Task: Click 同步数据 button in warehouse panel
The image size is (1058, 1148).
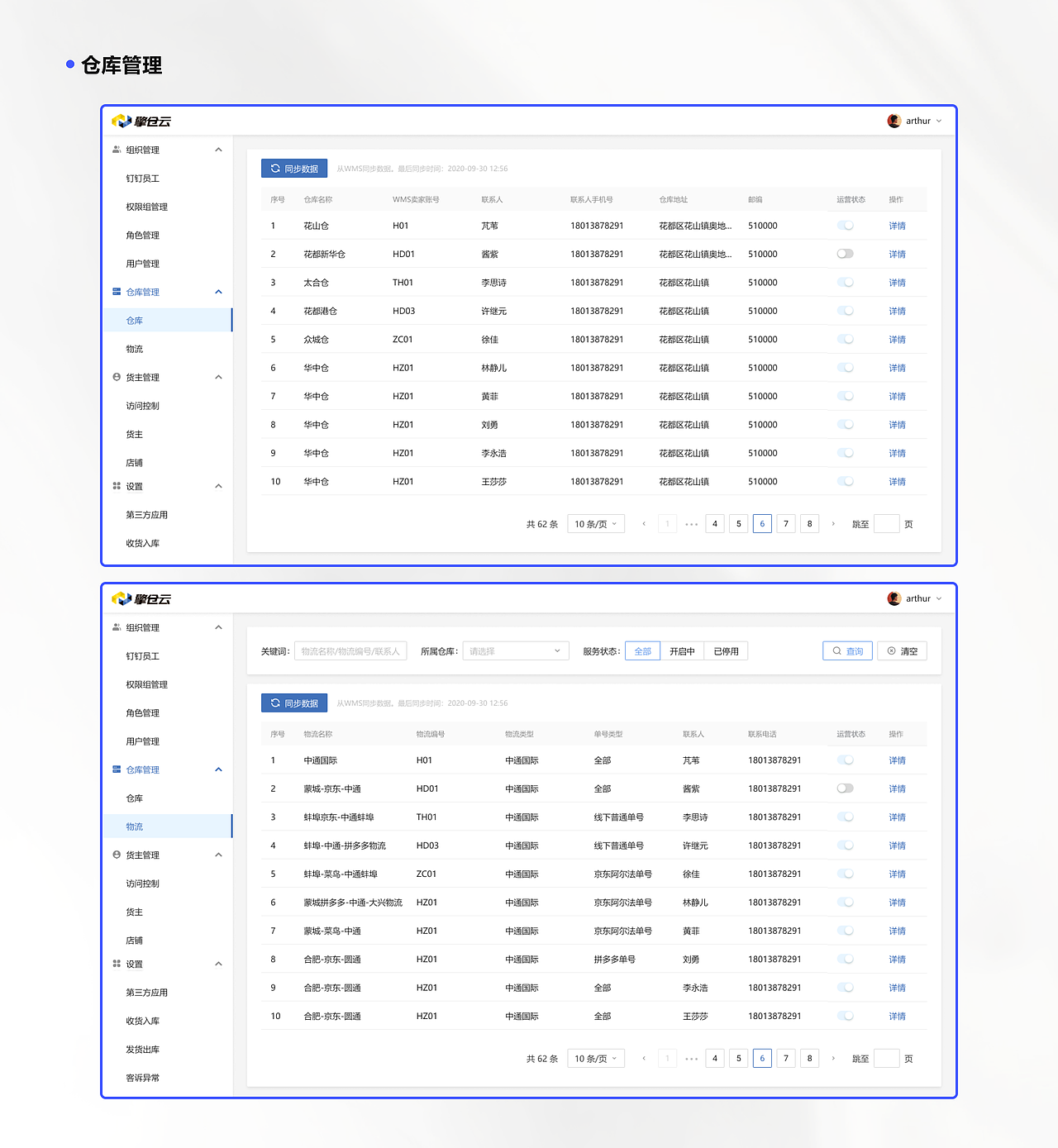Action: (294, 169)
